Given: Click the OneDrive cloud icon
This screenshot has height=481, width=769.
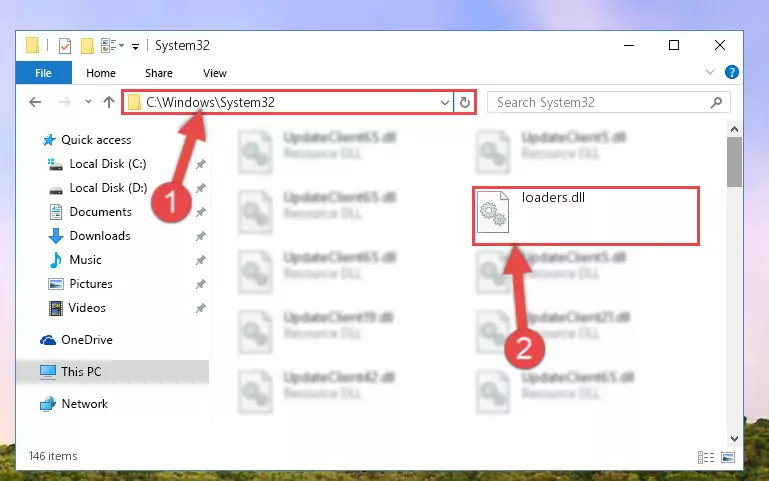Looking at the screenshot, I should coord(48,340).
